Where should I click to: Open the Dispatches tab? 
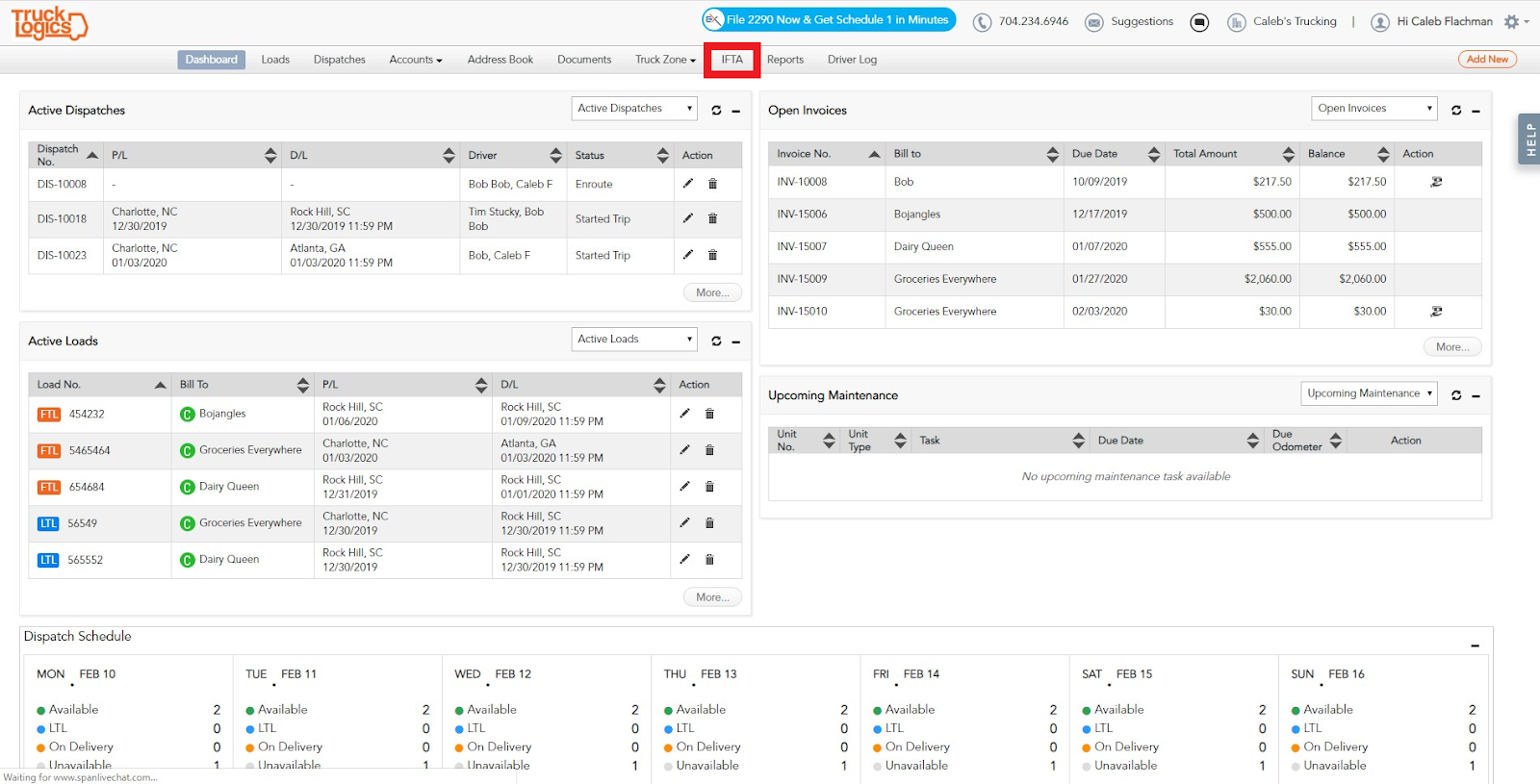click(x=340, y=60)
